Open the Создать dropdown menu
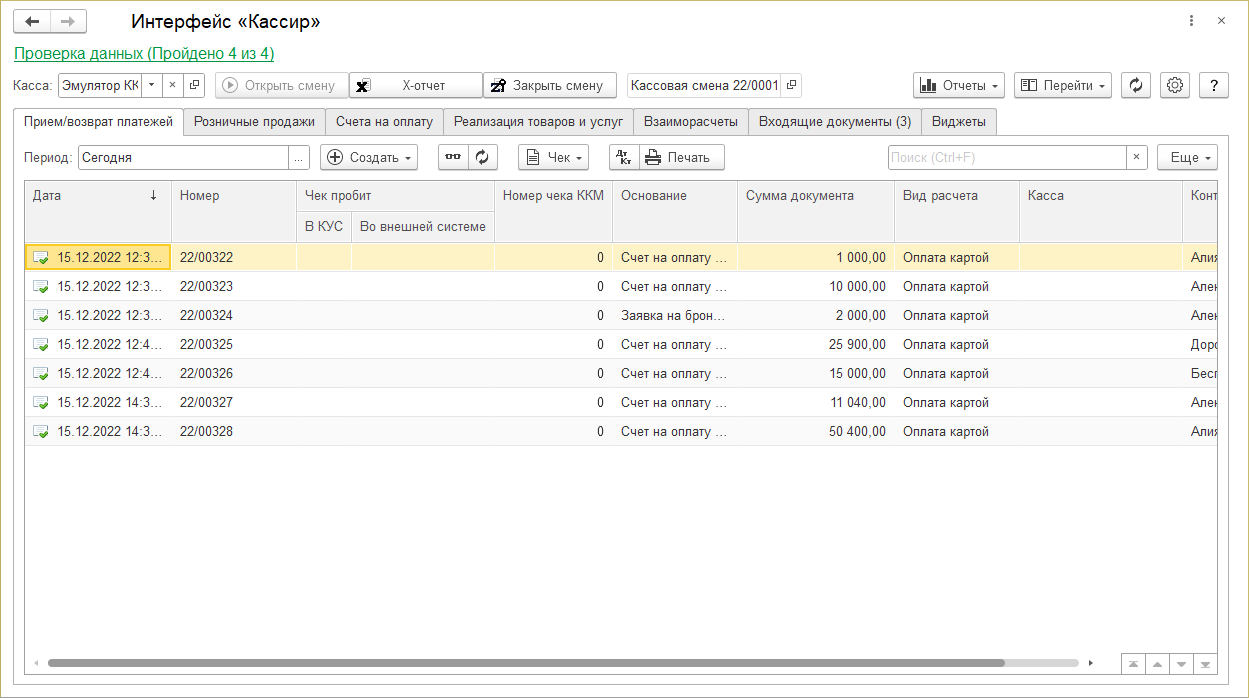Viewport: 1249px width, 698px height. (x=369, y=158)
